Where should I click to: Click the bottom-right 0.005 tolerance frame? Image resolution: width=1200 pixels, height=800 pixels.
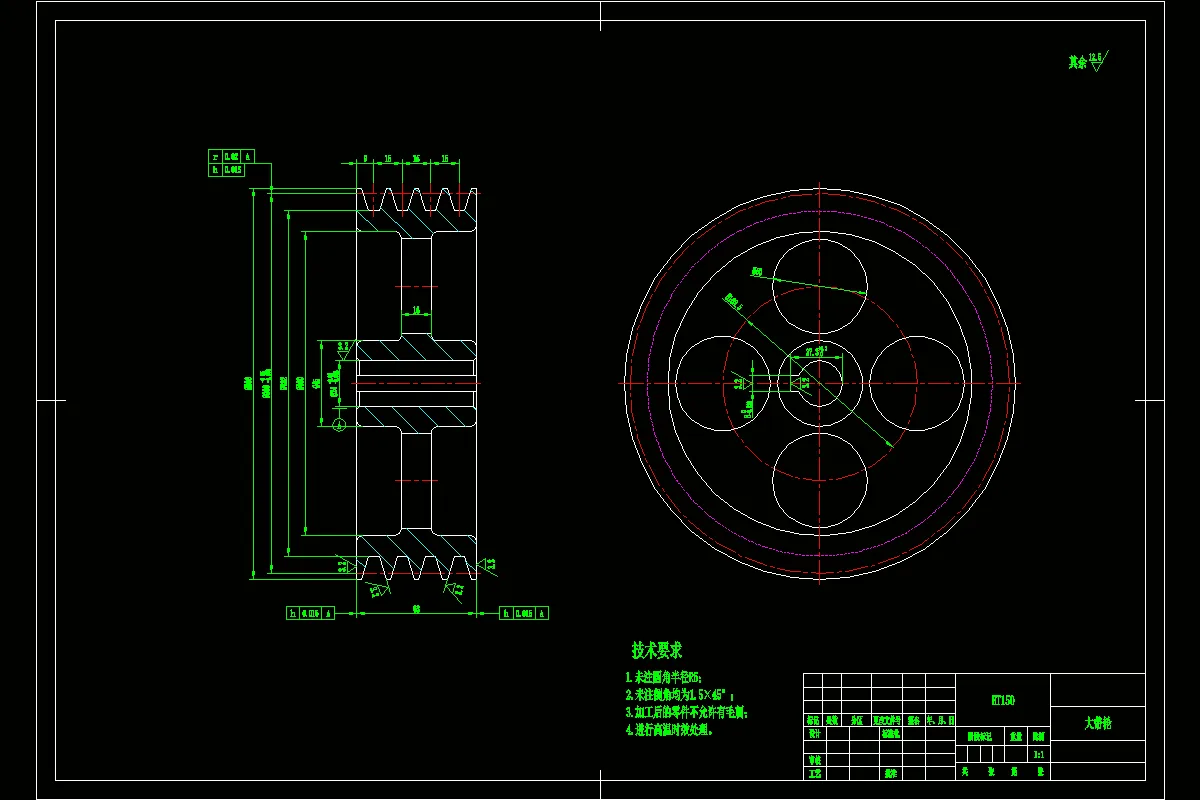click(x=524, y=613)
